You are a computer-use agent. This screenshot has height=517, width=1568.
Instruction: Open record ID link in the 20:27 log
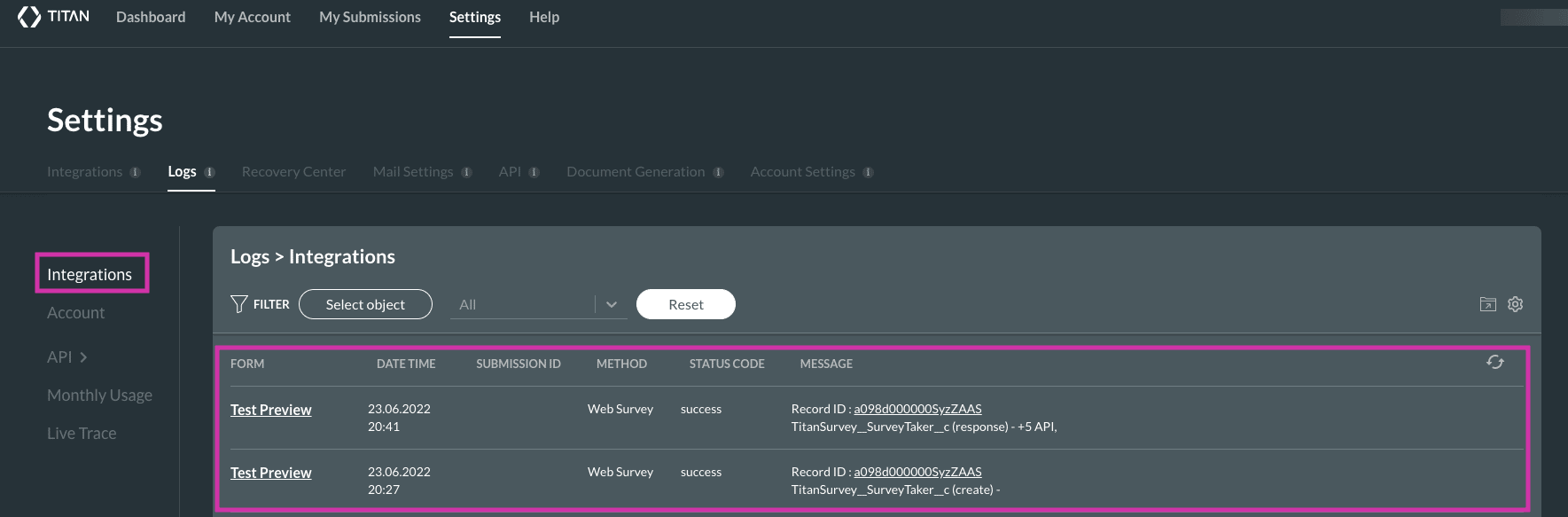coord(917,472)
